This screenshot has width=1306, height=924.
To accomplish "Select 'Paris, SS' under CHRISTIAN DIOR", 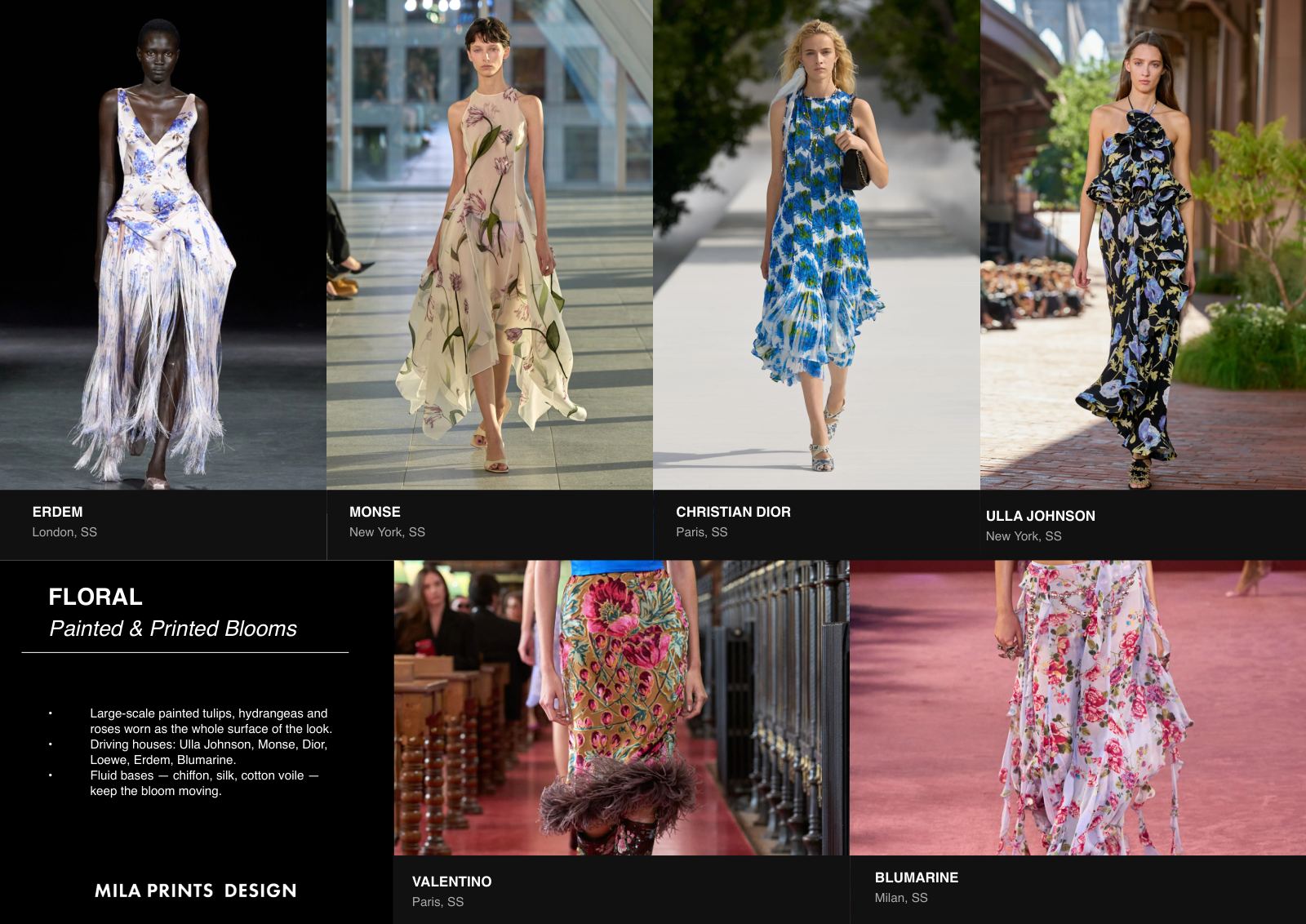I will (701, 532).
